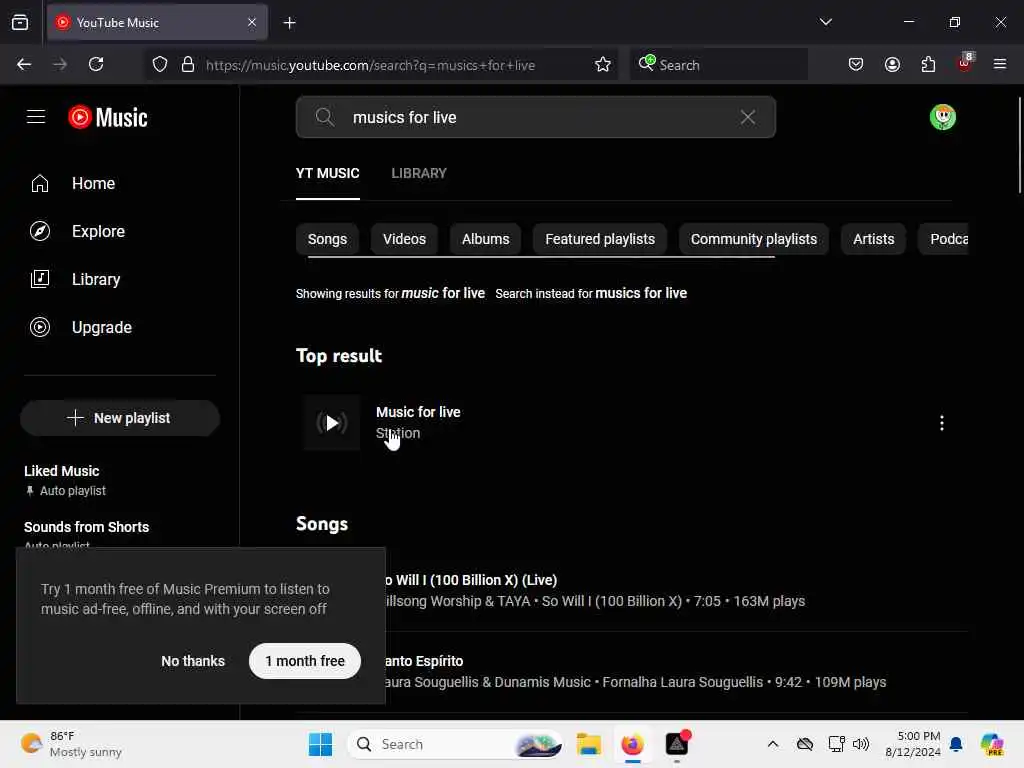Accept the 1 month free offer
The height and width of the screenshot is (768, 1024).
pos(304,661)
